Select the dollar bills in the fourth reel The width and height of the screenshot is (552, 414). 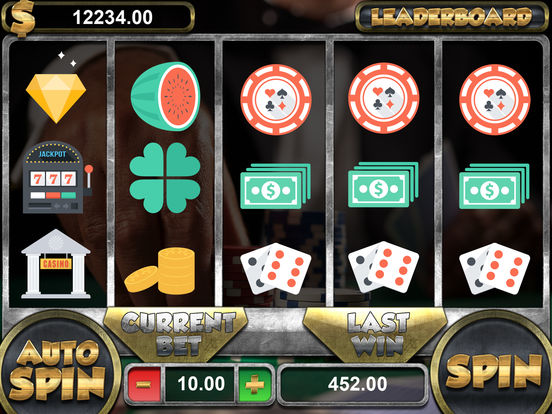tap(383, 185)
